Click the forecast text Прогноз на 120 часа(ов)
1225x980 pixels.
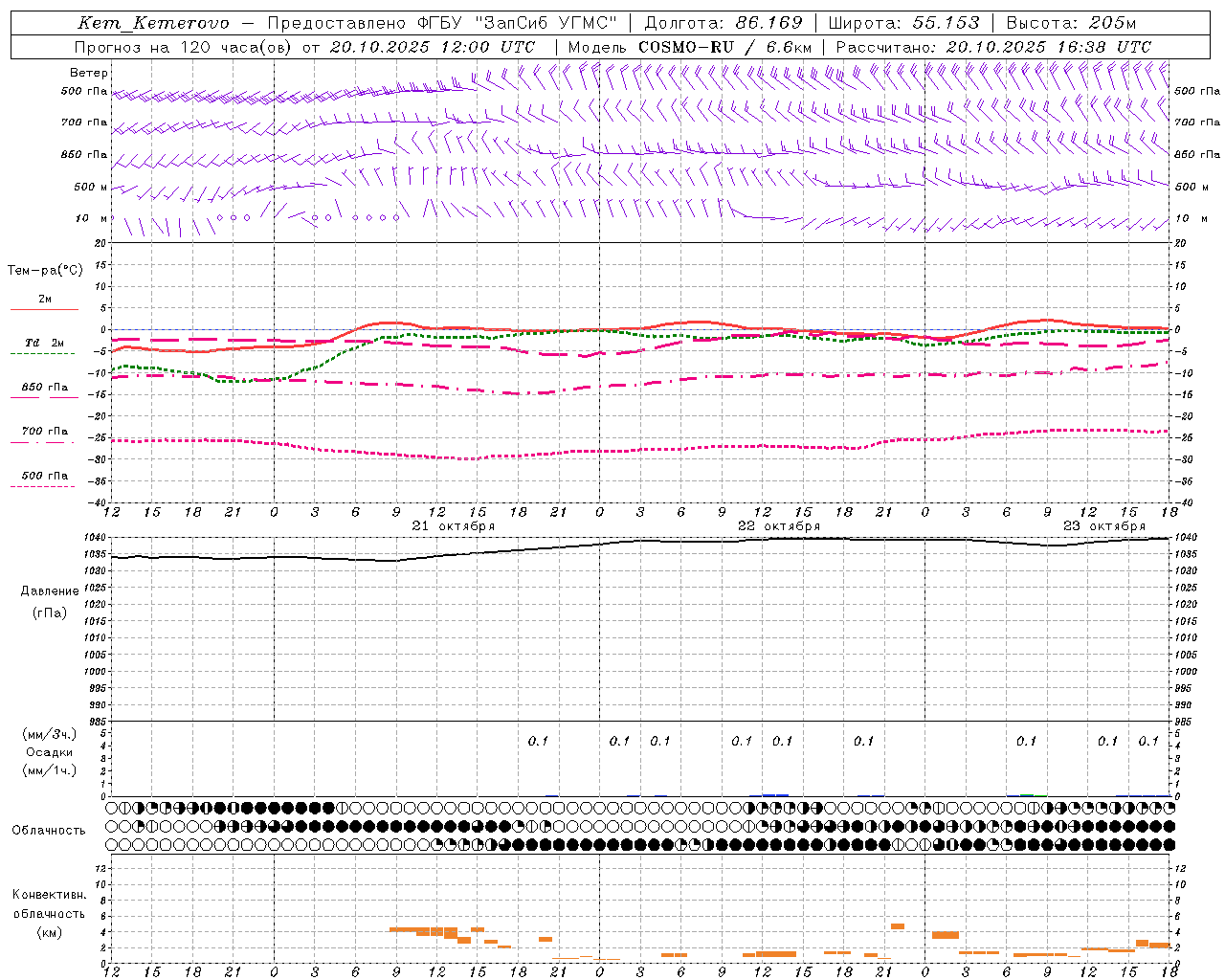tap(184, 47)
